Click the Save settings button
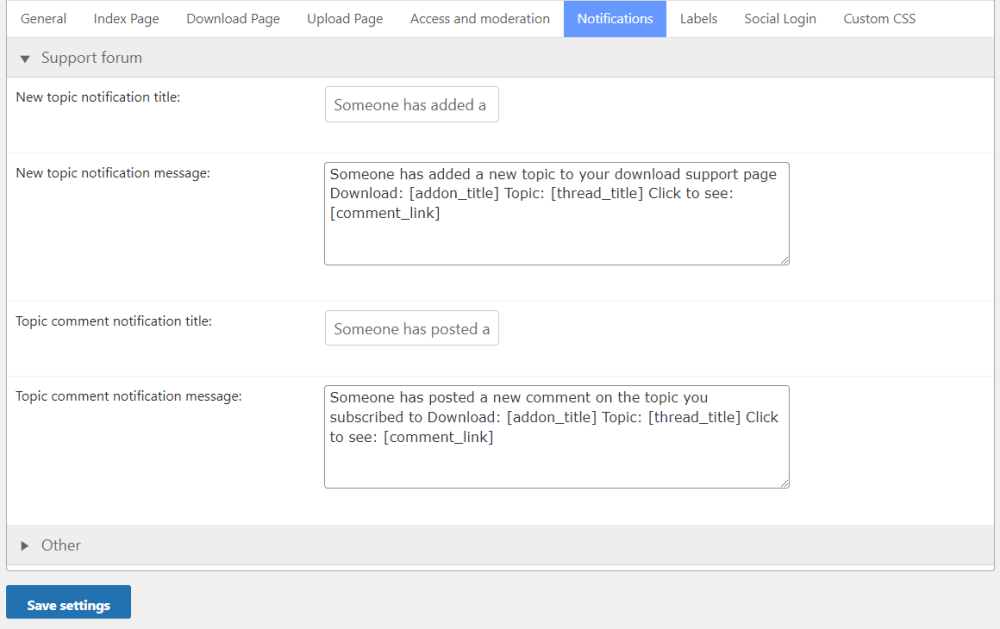The height and width of the screenshot is (629, 1000). 68,604
